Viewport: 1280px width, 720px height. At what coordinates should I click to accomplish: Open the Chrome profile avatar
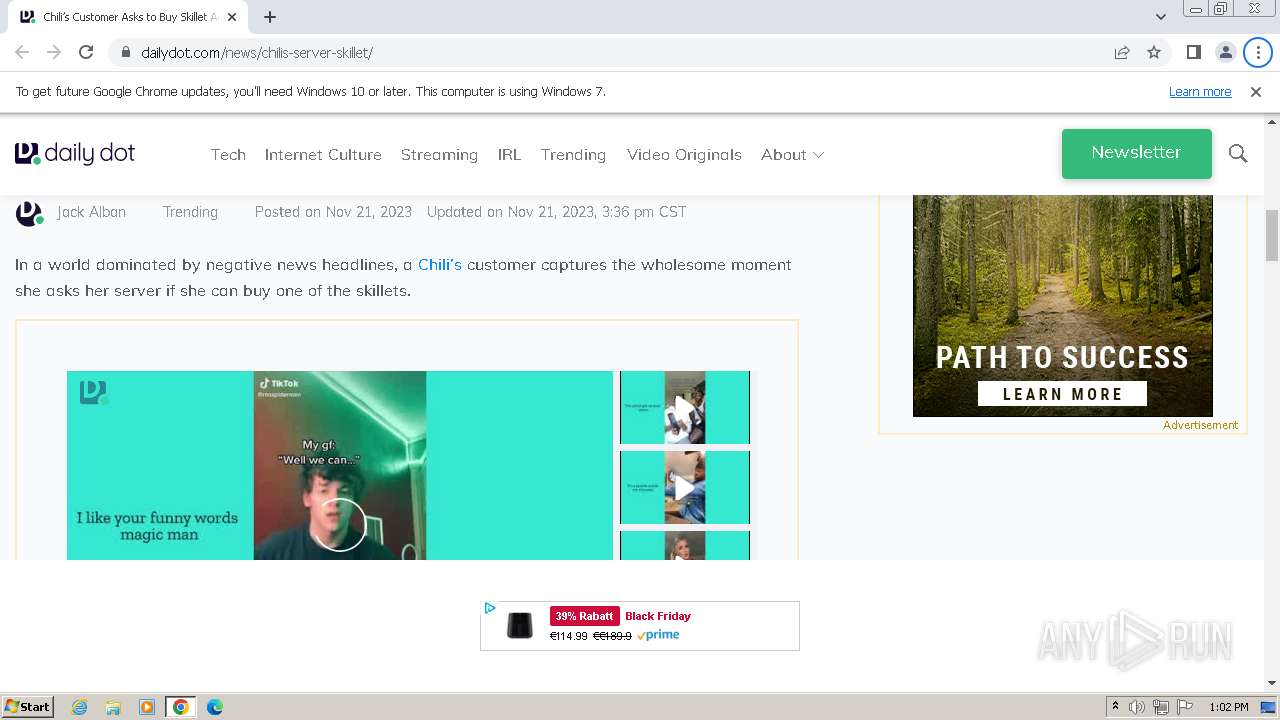[1225, 52]
